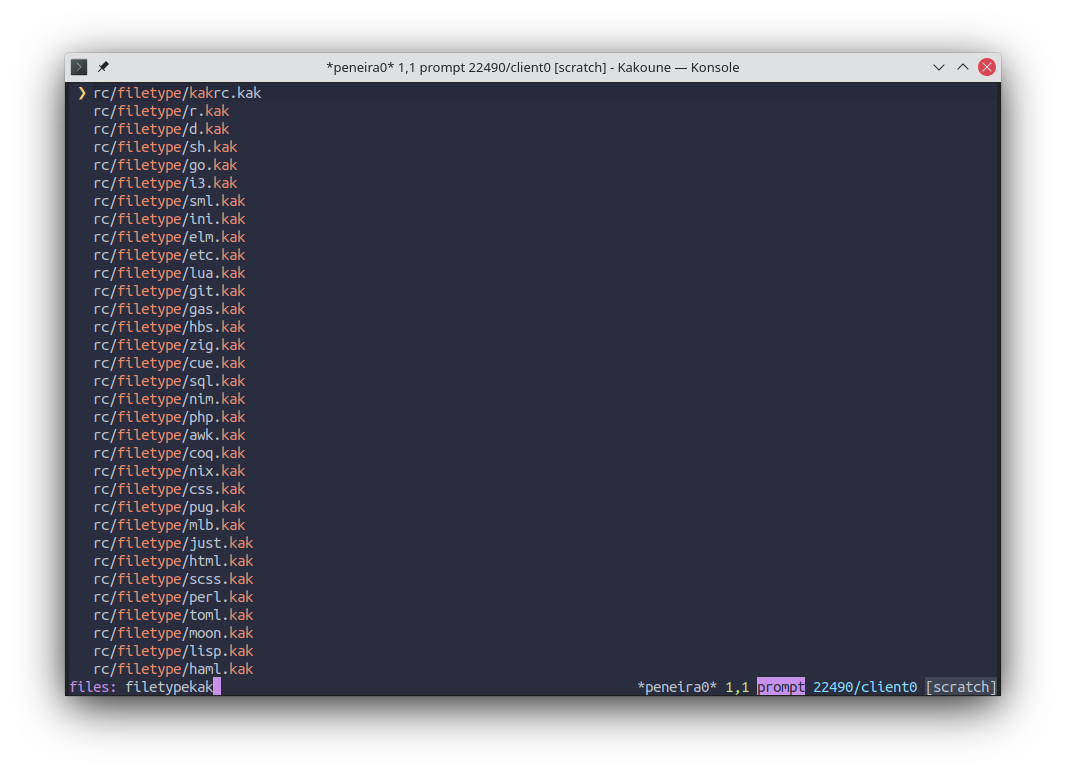Viewport: 1066px width, 773px height.
Task: Select rc/filetype/sh.kak entry
Action: pos(165,147)
